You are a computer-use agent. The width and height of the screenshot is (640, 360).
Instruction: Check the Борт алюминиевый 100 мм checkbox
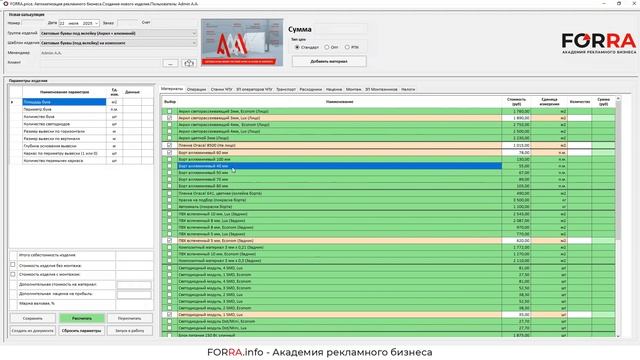[169, 160]
